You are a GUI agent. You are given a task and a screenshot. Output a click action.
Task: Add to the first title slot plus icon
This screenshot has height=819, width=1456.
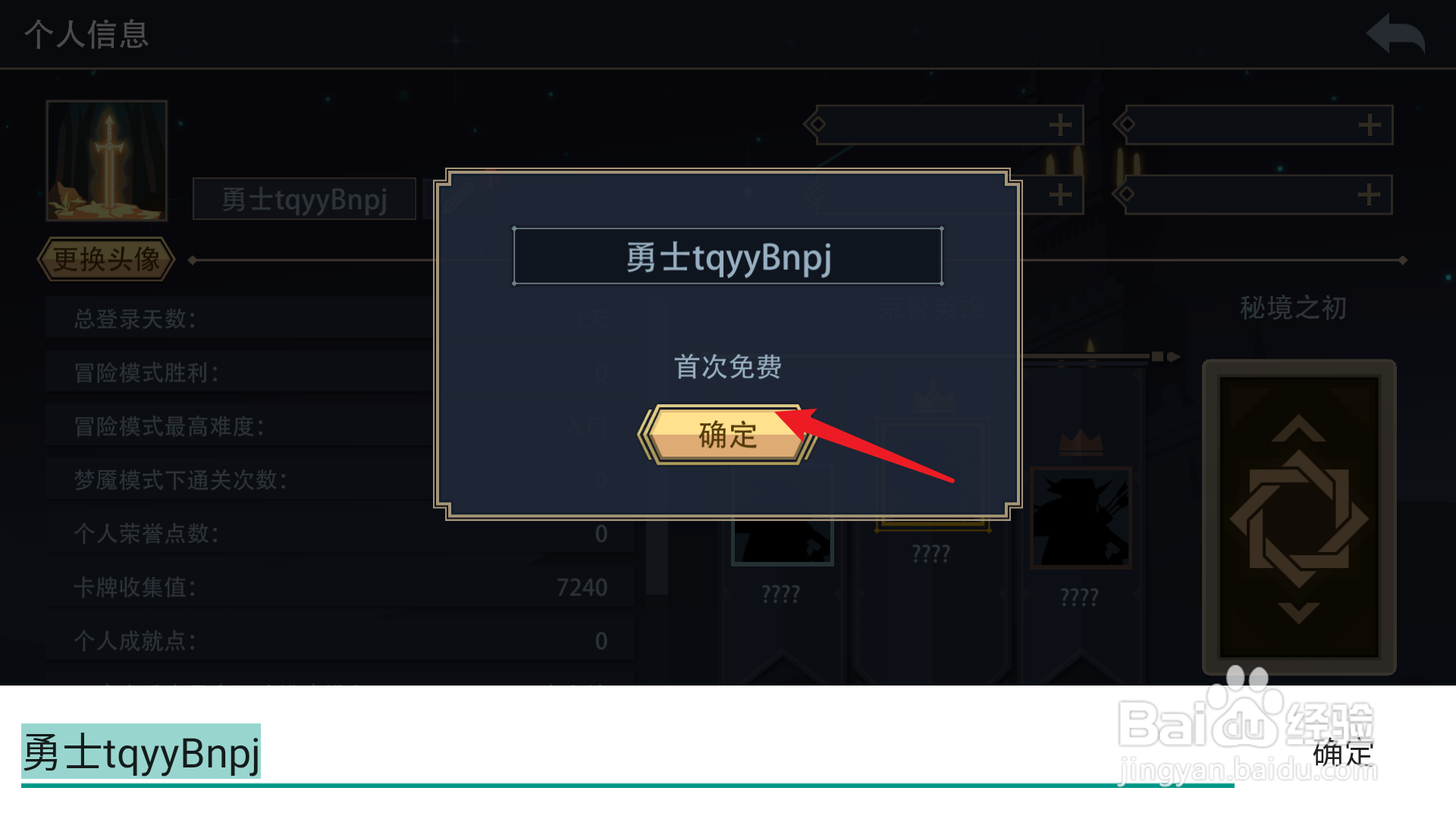tap(1060, 125)
